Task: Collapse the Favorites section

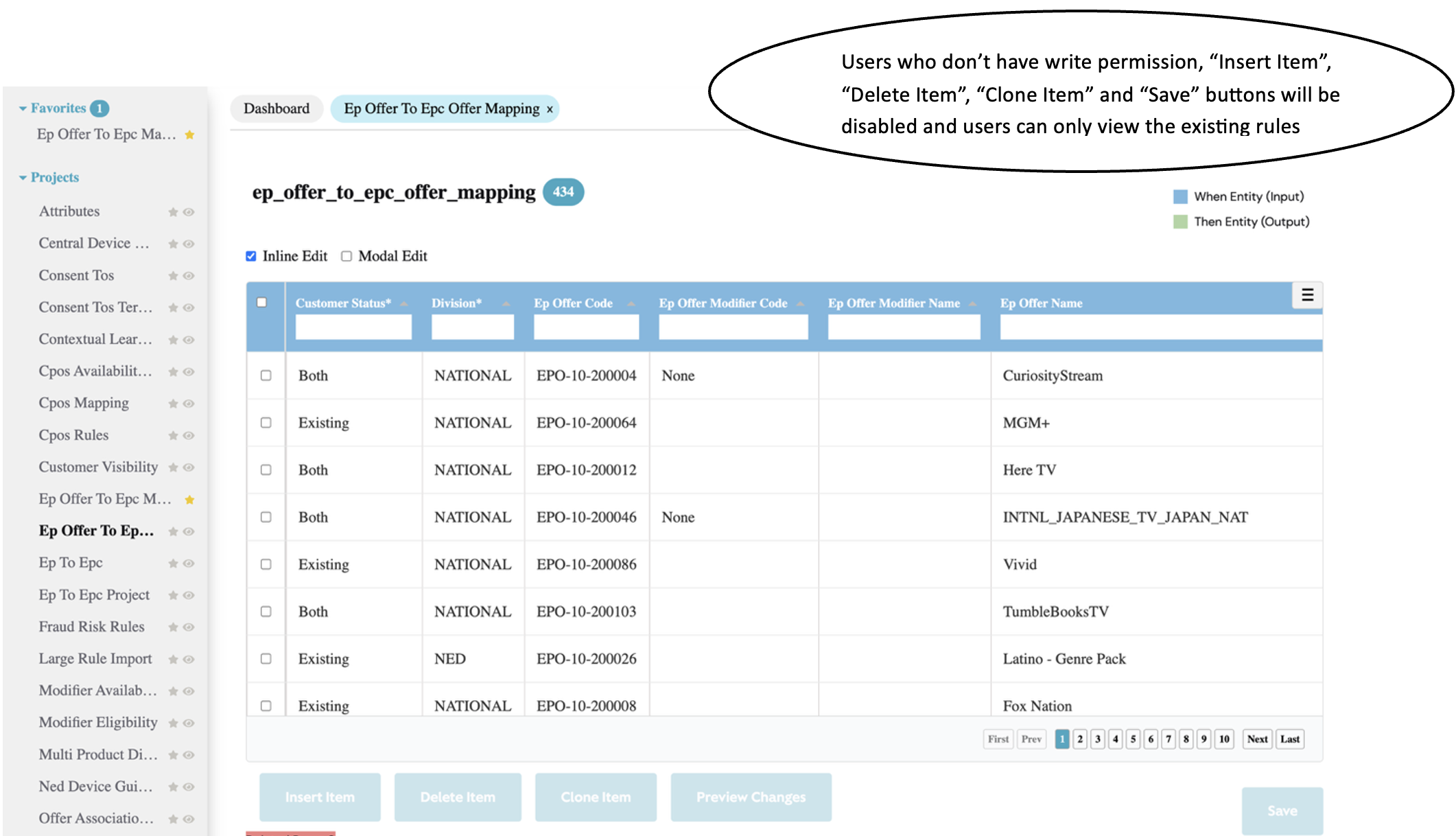Action: 23,108
